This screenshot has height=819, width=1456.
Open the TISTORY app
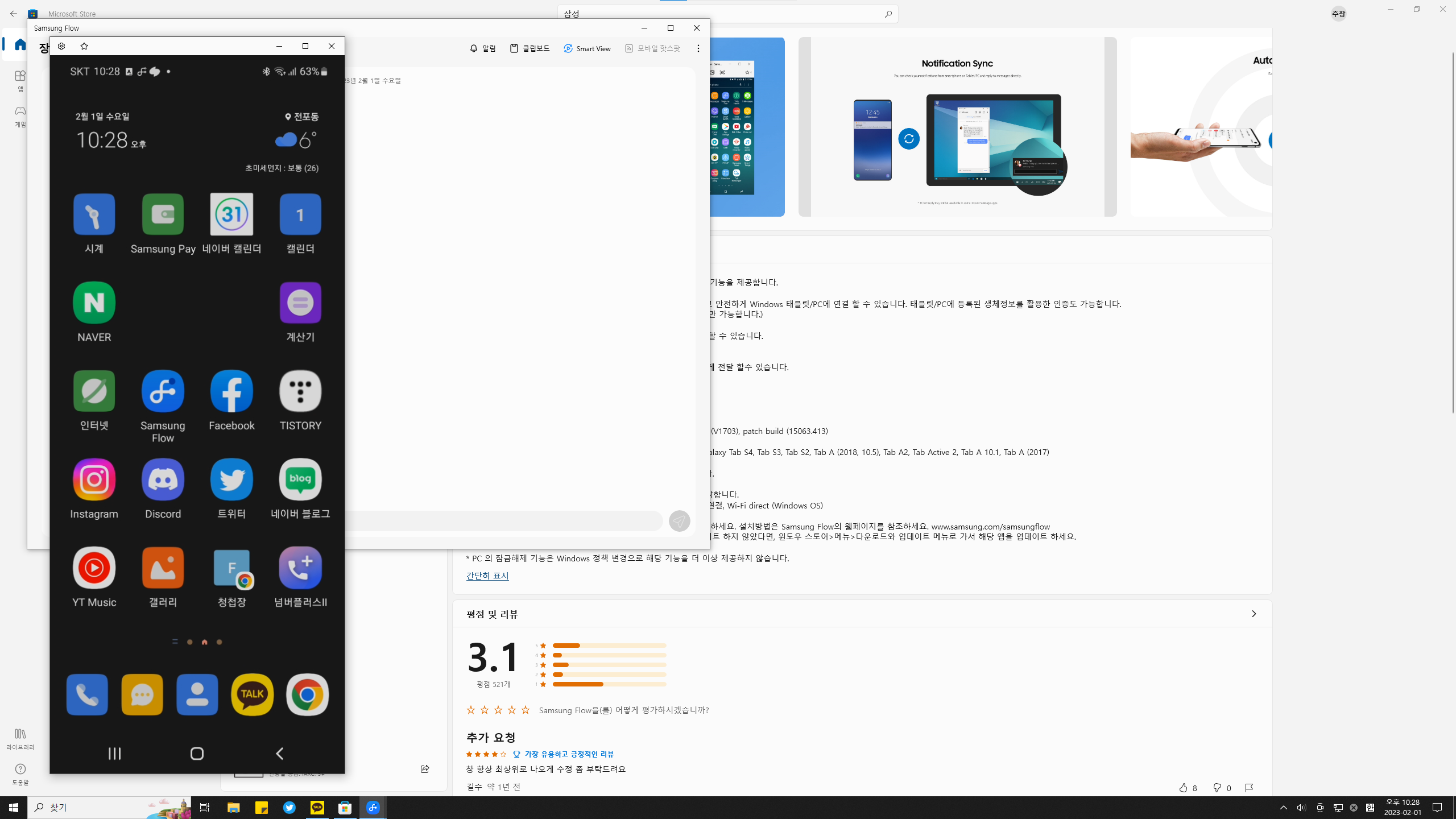click(300, 391)
